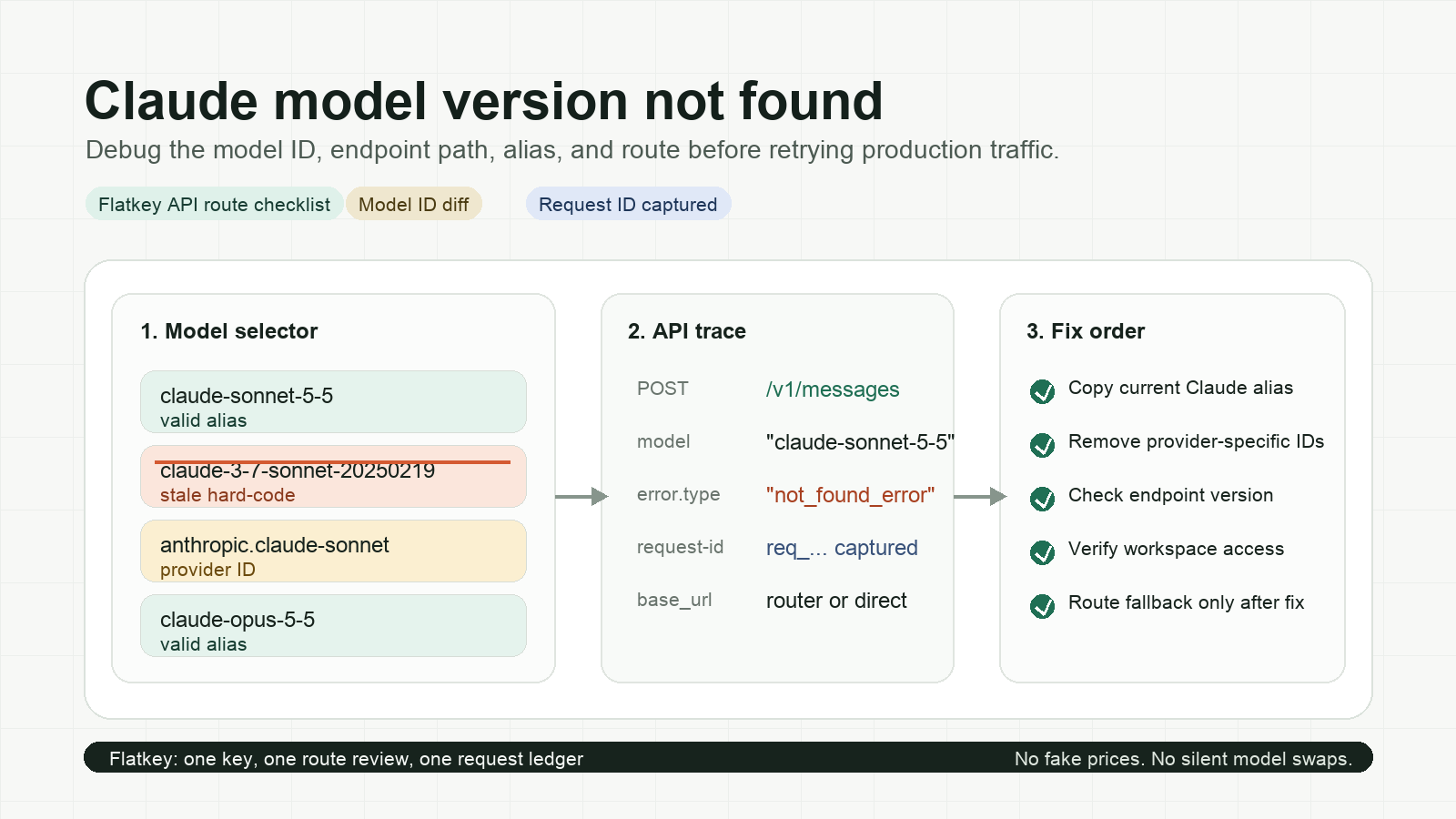Click the base_url field label

pos(674,600)
